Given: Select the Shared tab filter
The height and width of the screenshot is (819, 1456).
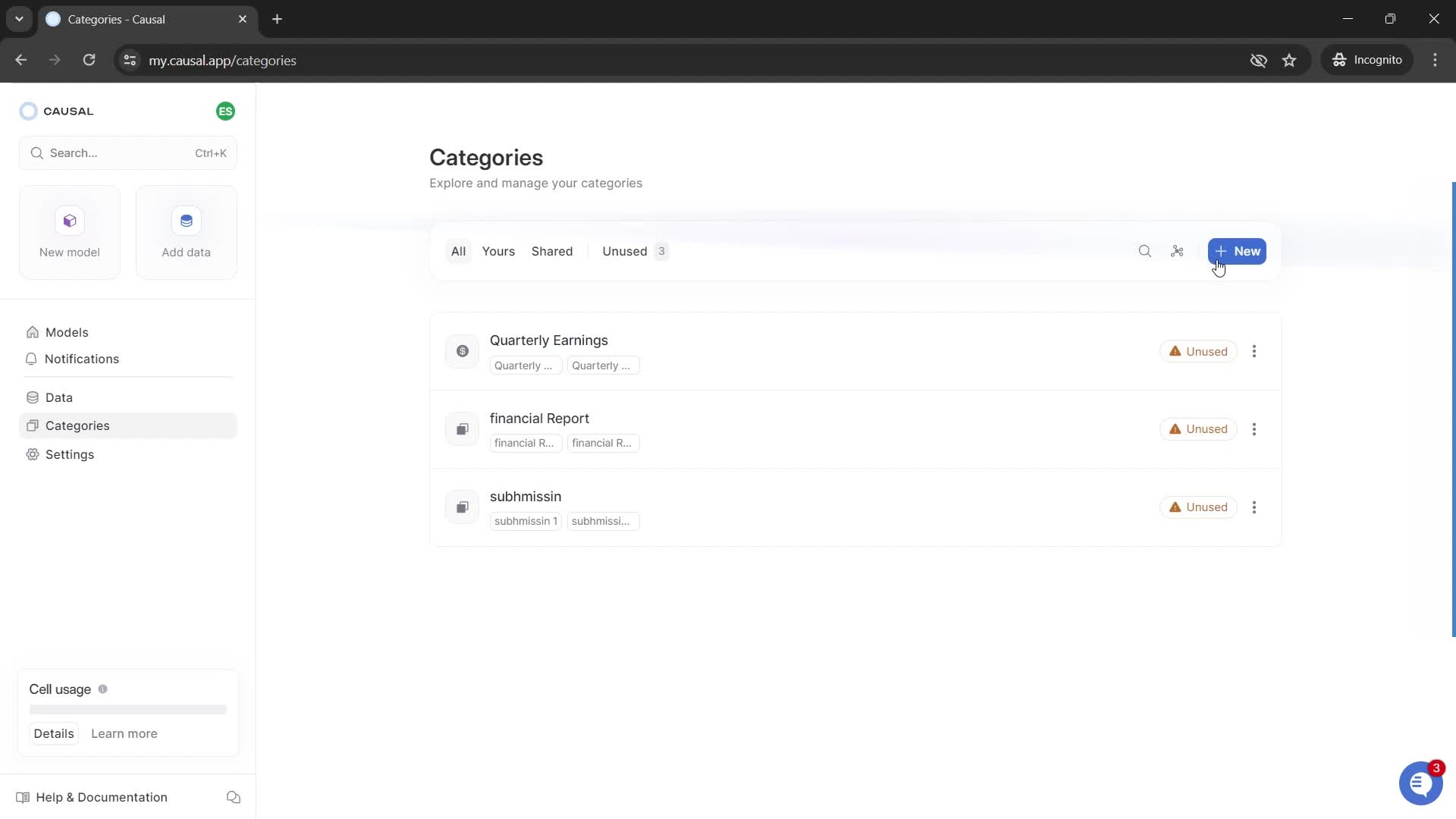Looking at the screenshot, I should coord(551,251).
